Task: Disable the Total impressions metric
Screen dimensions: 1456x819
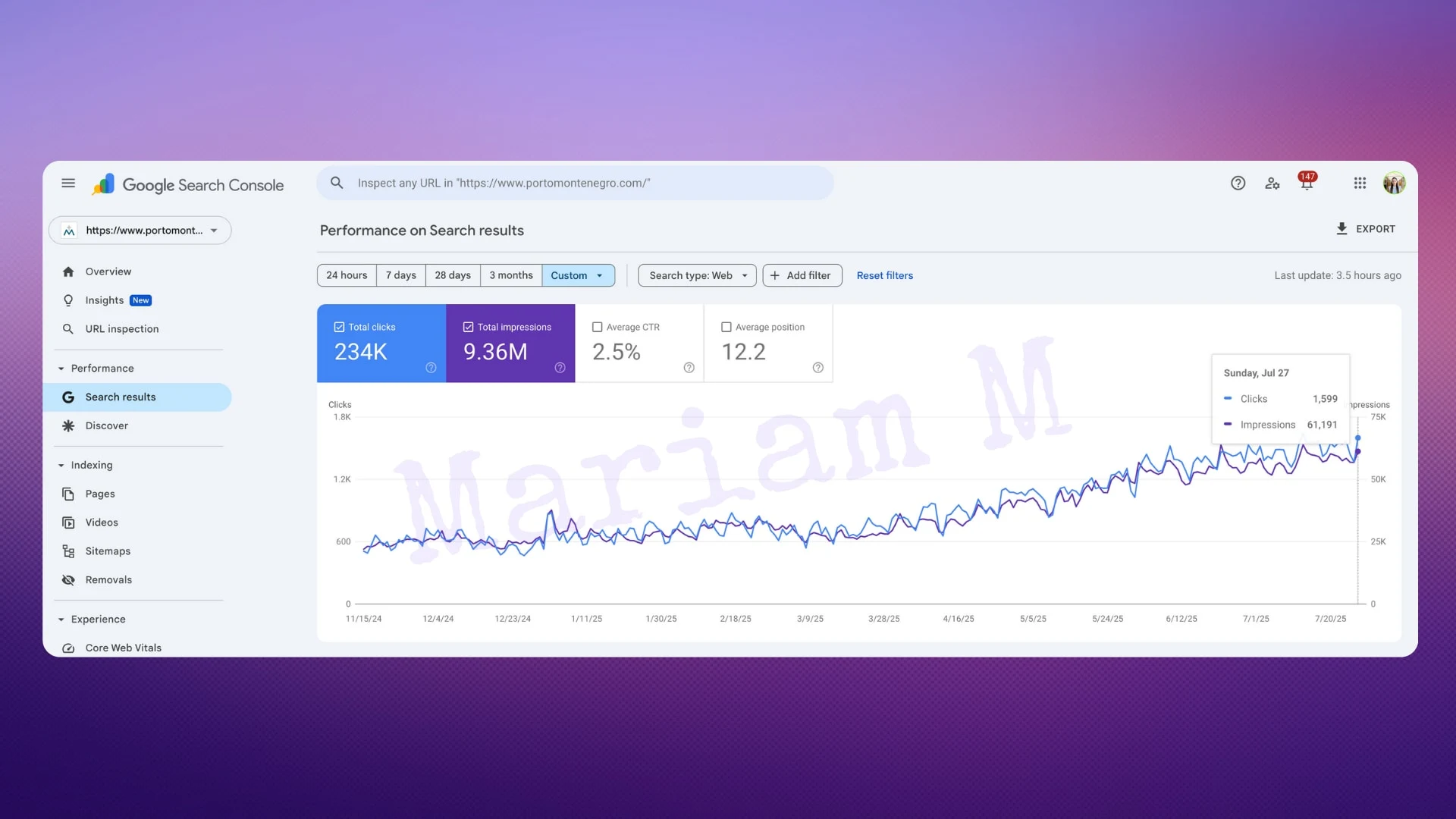Action: 469,327
